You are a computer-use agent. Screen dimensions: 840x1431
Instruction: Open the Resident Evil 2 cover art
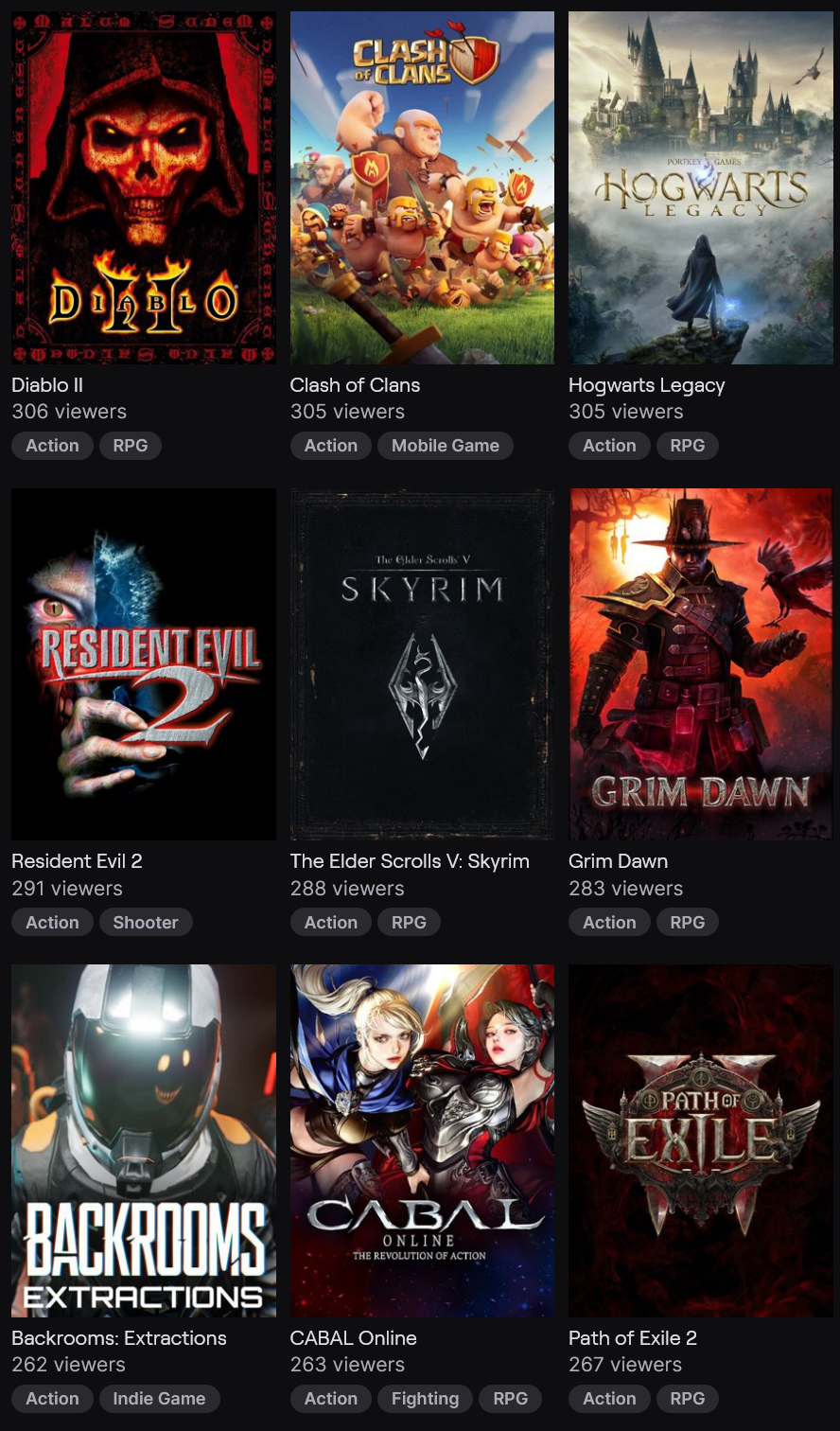click(x=144, y=664)
